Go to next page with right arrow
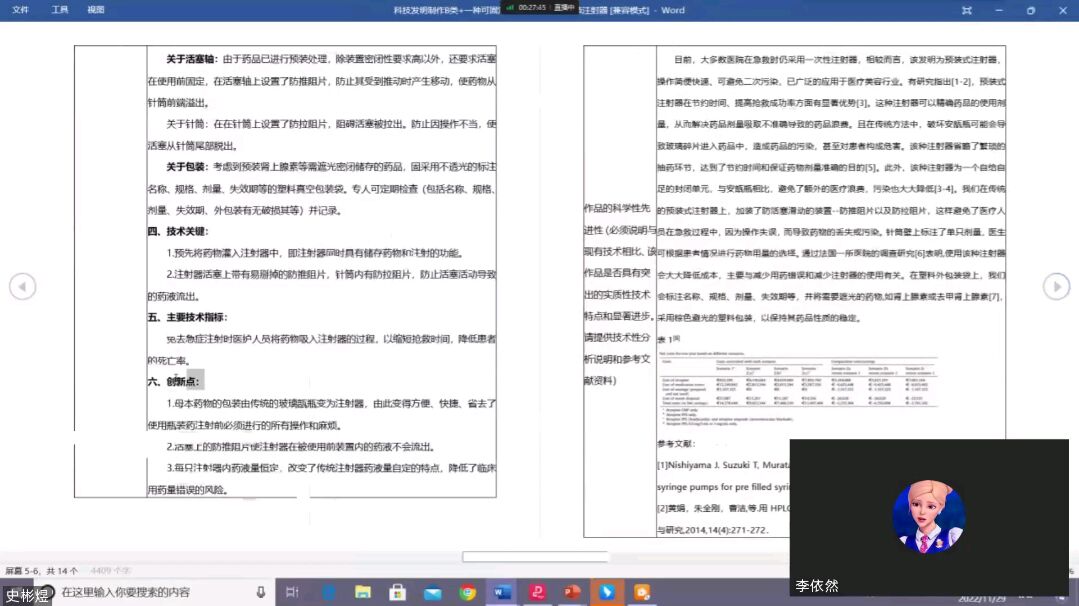 1056,286
